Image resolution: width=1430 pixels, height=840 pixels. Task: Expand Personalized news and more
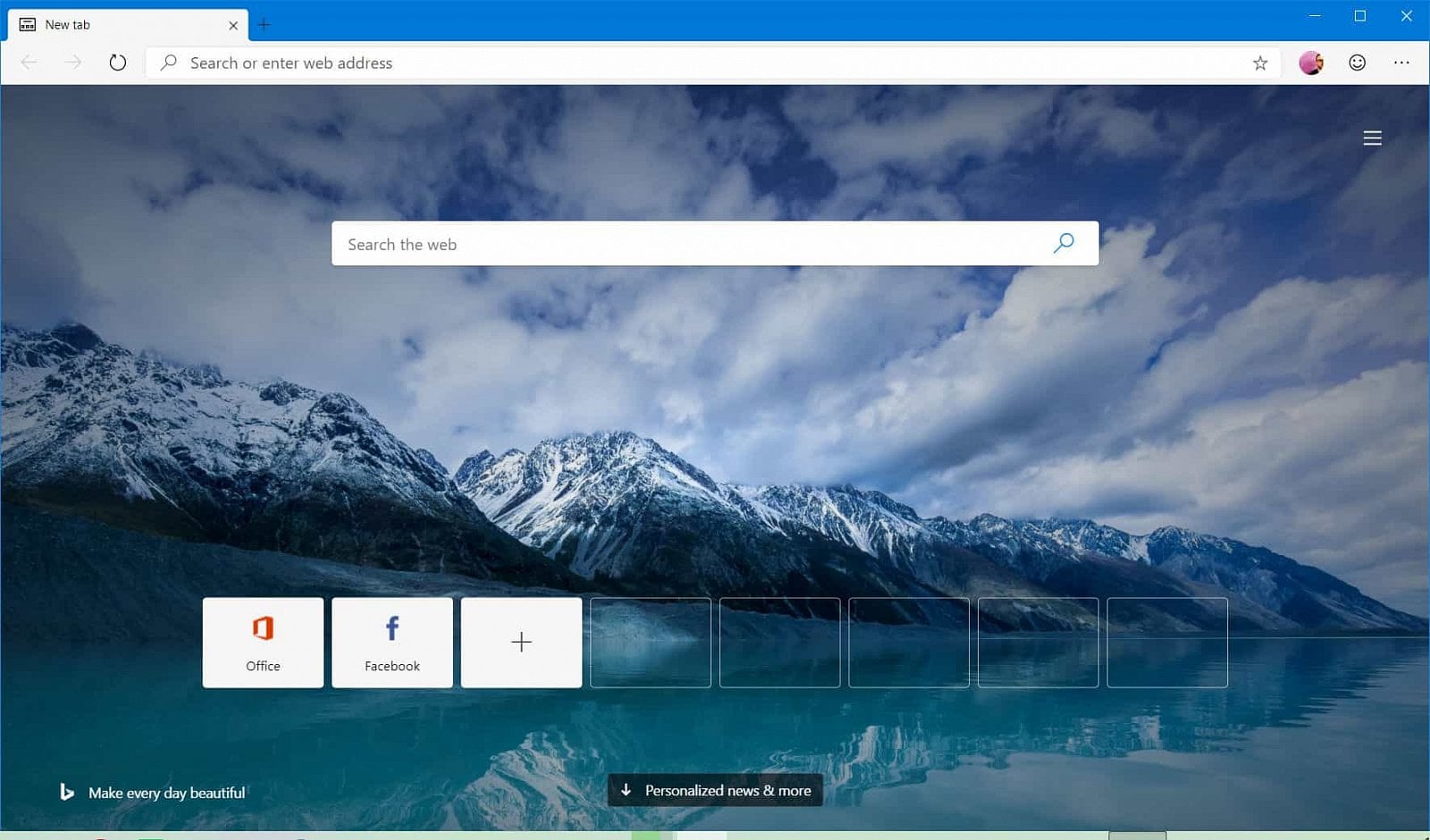click(714, 790)
